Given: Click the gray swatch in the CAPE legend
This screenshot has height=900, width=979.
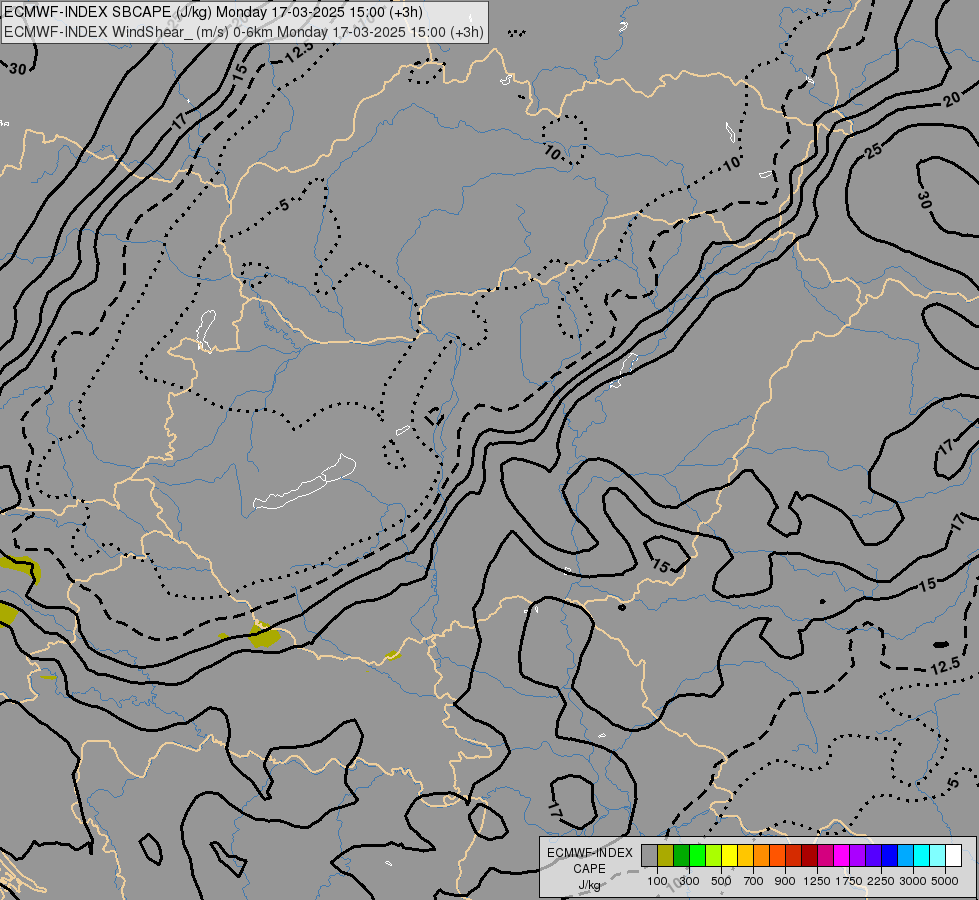Looking at the screenshot, I should click(x=649, y=855).
